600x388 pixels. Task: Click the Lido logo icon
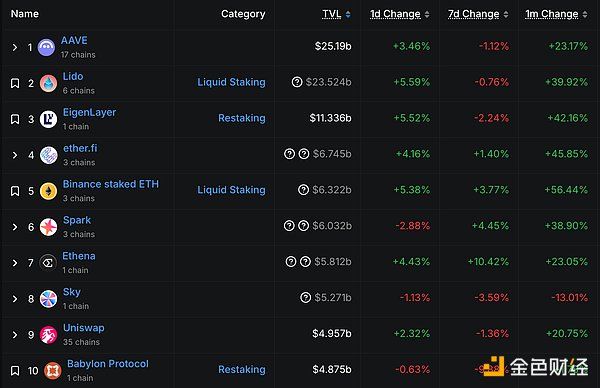click(x=49, y=83)
